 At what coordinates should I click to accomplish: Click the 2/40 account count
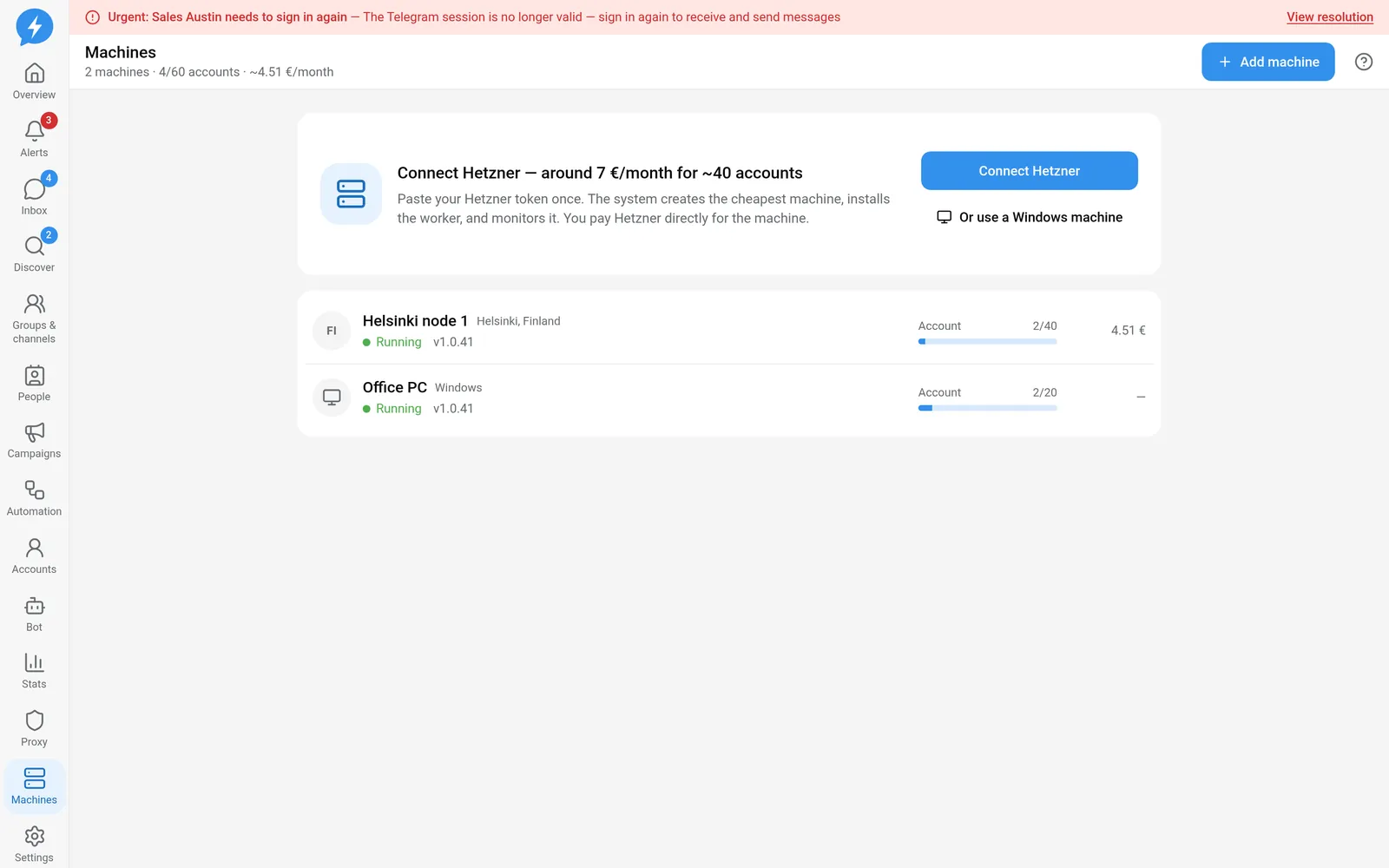(1045, 326)
